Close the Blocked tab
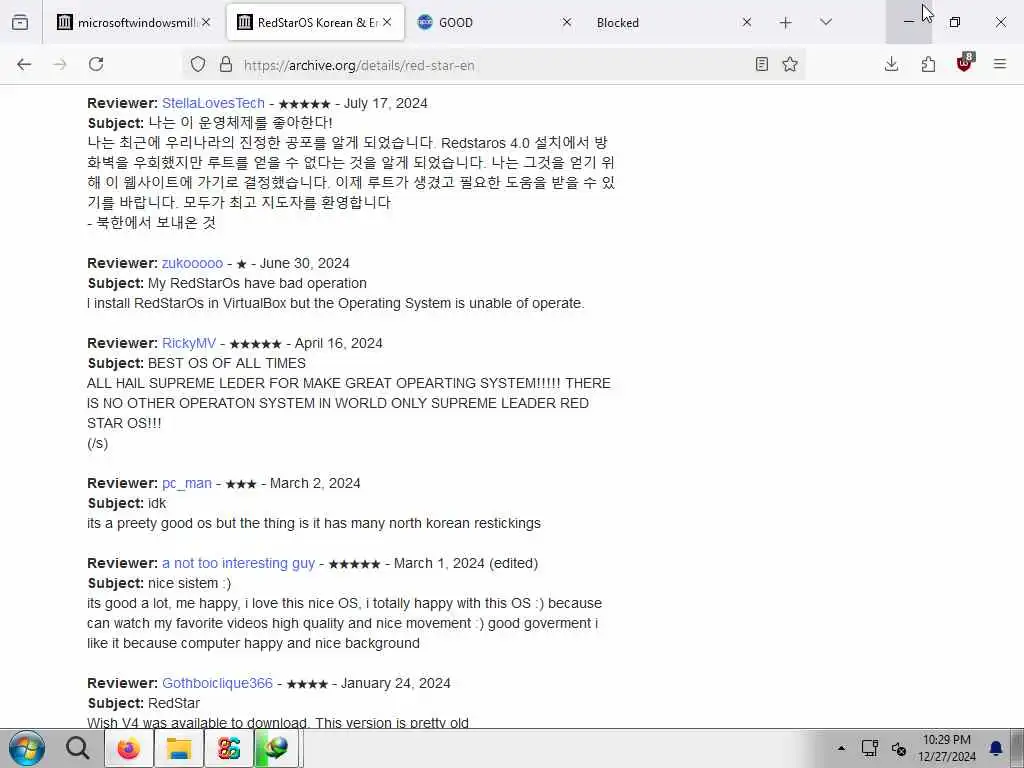Viewport: 1024px width, 768px height. (x=747, y=22)
